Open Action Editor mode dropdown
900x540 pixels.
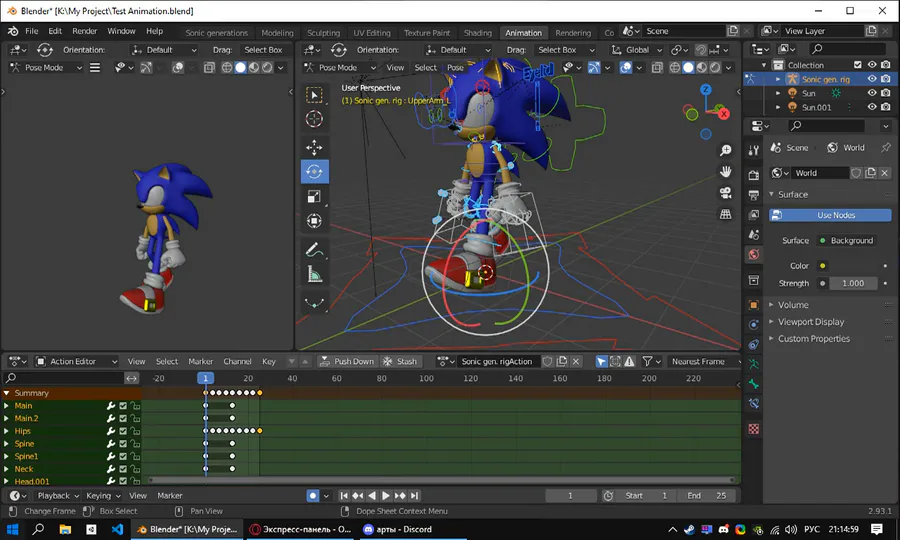click(x=76, y=362)
